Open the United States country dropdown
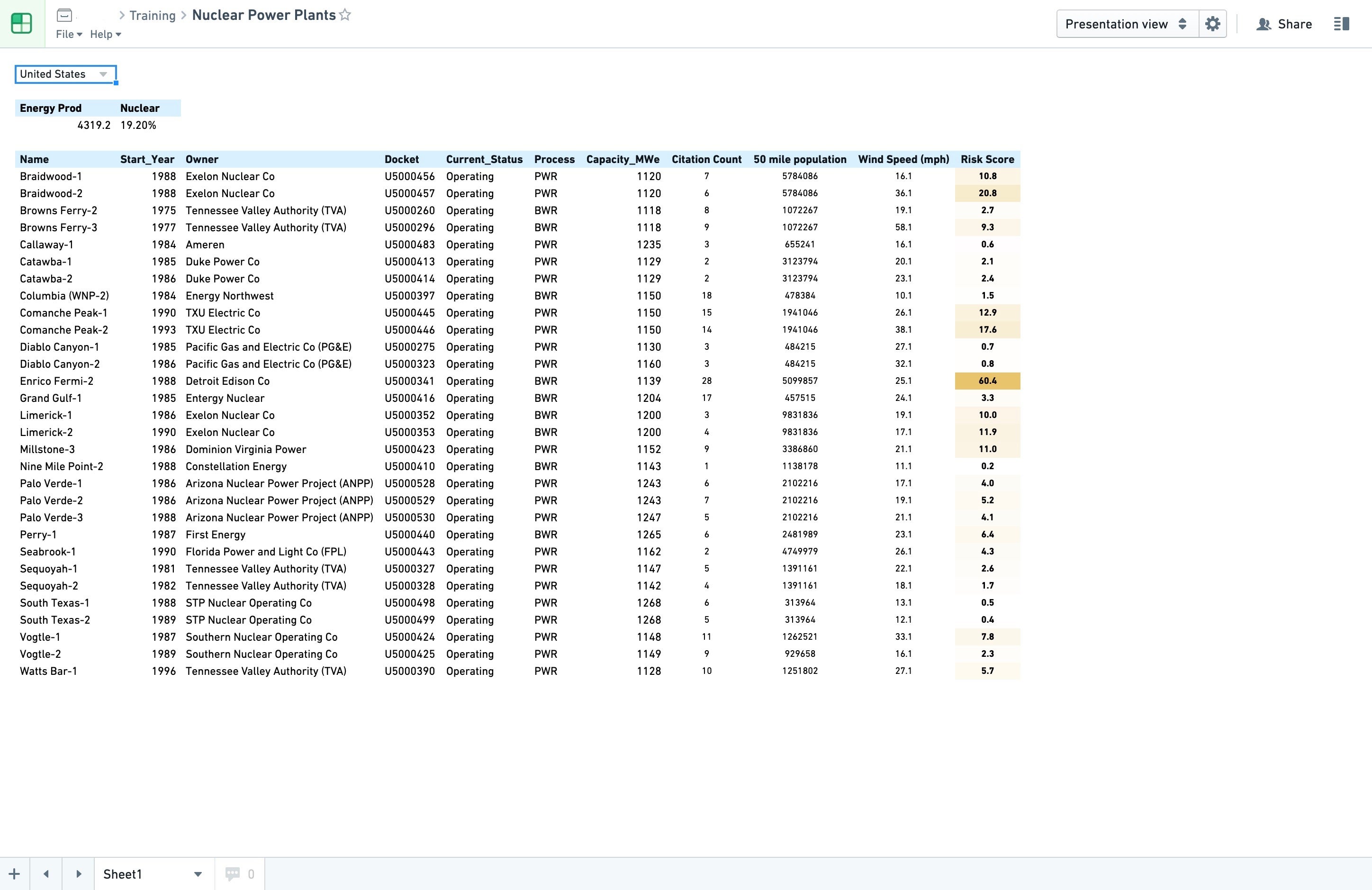 click(x=65, y=74)
